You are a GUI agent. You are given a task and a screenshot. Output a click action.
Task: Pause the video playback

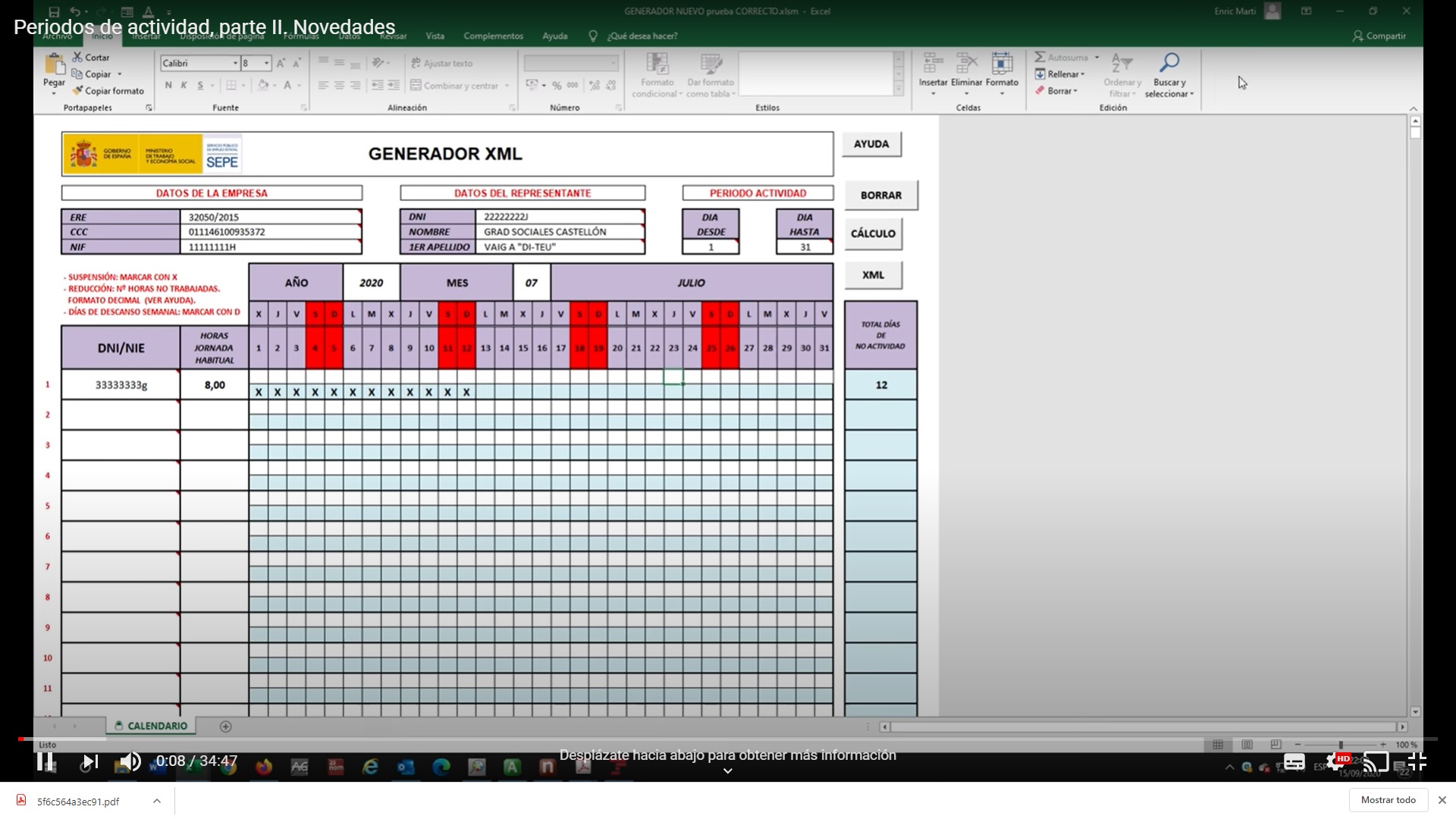coord(45,761)
